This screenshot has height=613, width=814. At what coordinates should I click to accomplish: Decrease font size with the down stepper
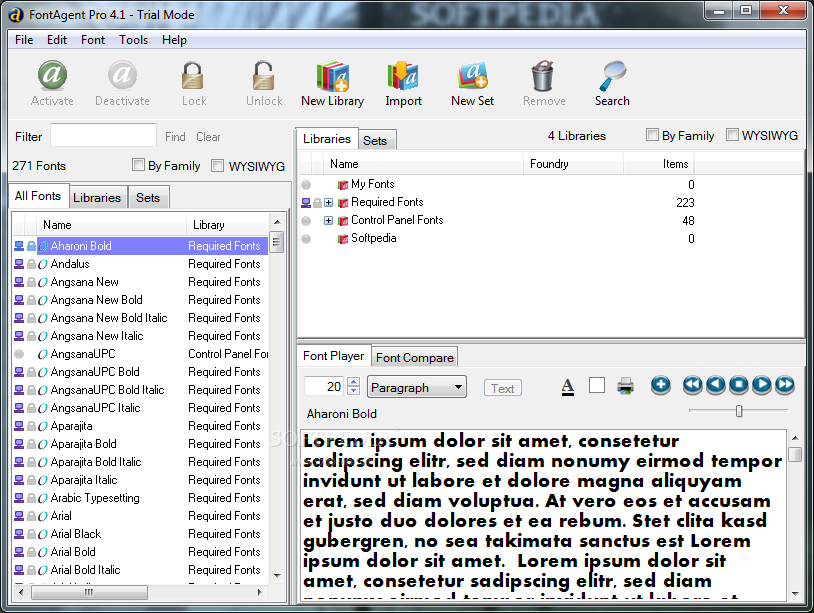click(354, 390)
